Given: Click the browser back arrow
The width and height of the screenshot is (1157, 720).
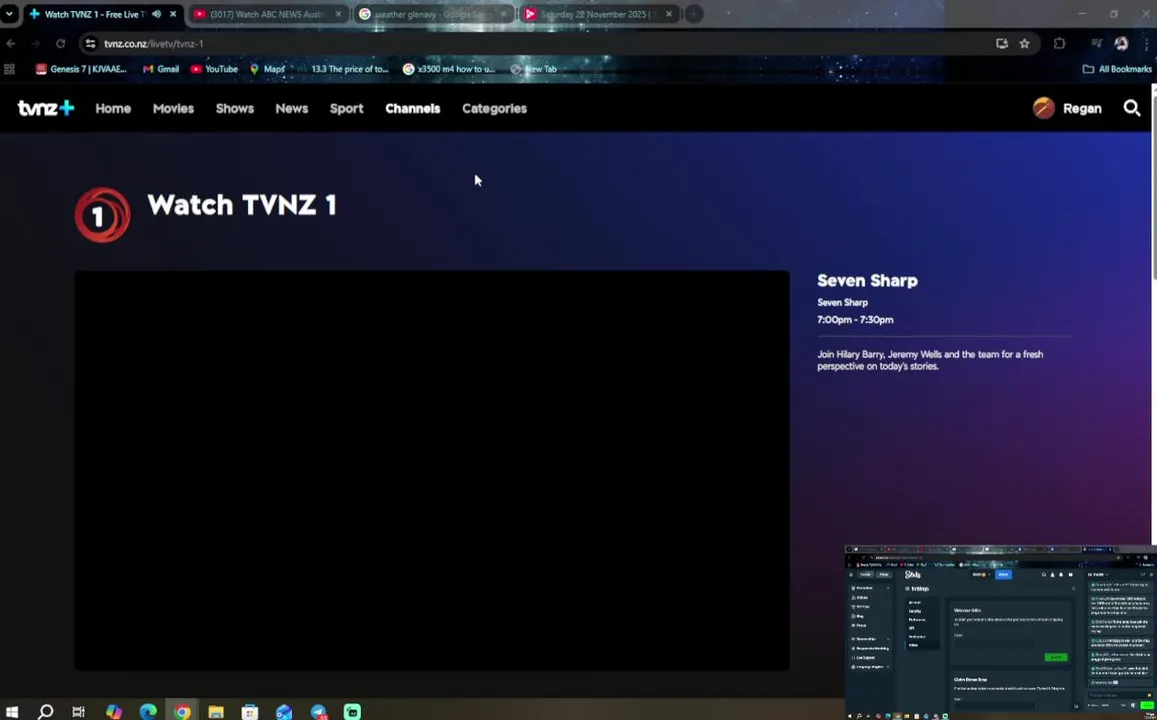Looking at the screenshot, I should tap(10, 44).
